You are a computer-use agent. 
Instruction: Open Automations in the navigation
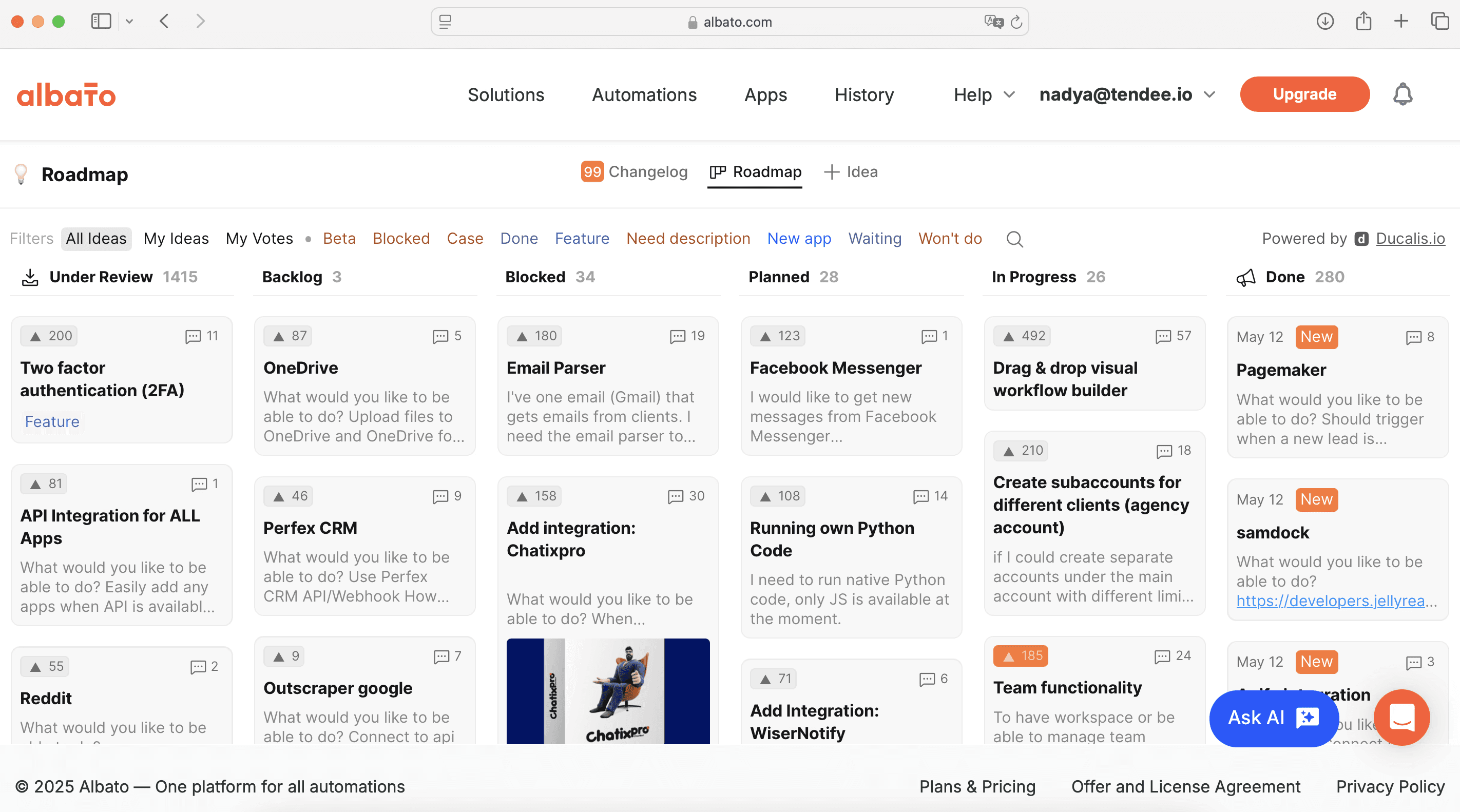click(644, 94)
